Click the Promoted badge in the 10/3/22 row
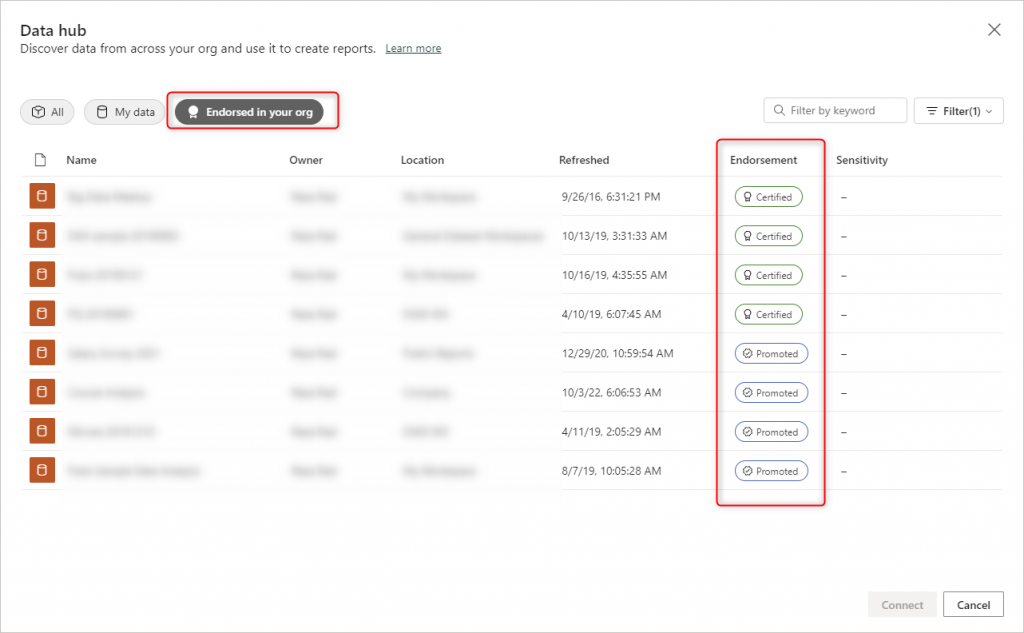 pyautogui.click(x=771, y=393)
